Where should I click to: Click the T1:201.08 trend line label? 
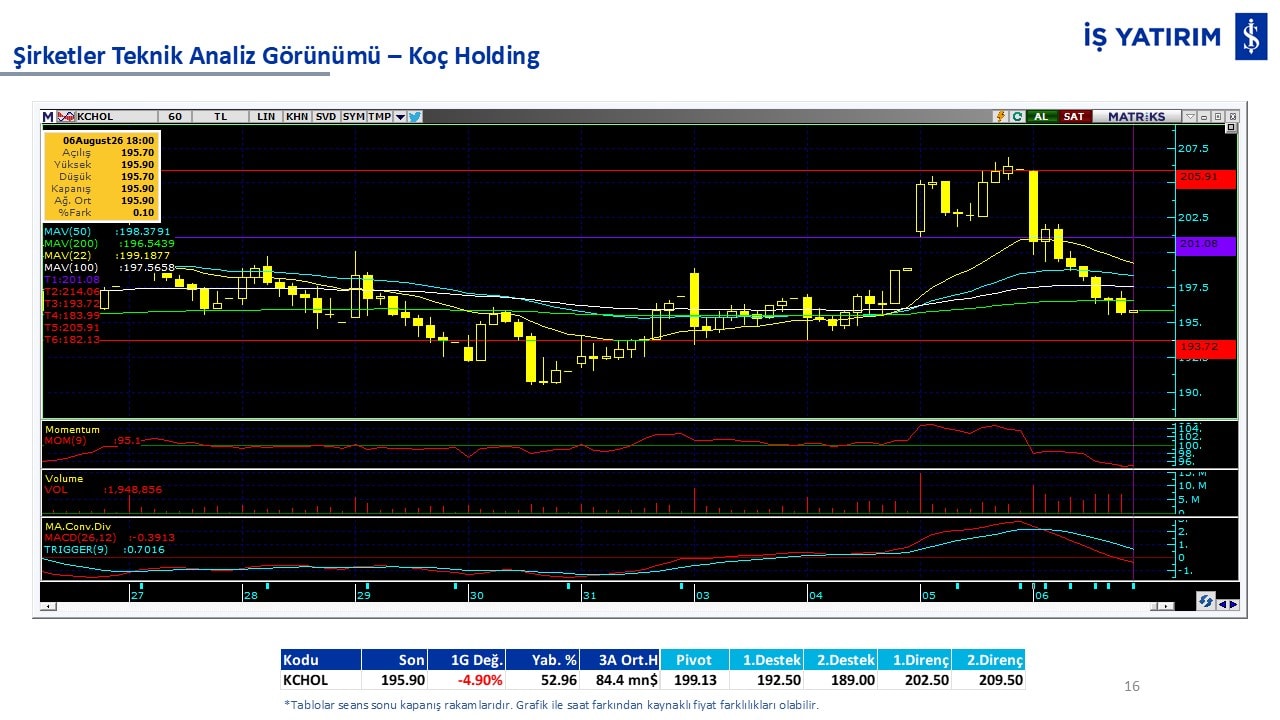coord(72,279)
